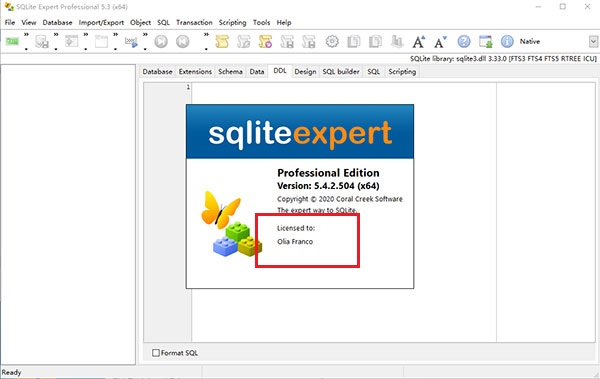This screenshot has height=379, width=600.
Task: Click the SQLite library version text
Action: (x=503, y=59)
